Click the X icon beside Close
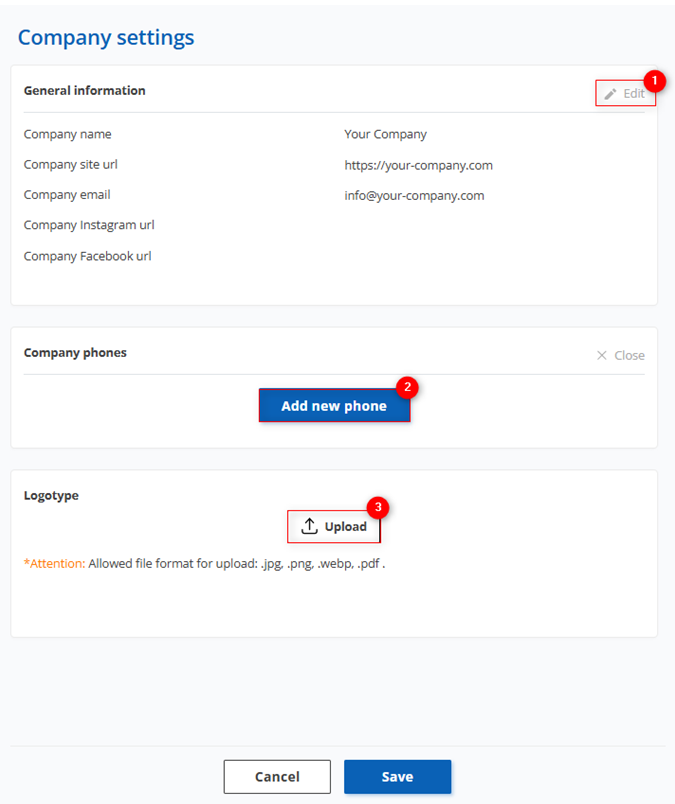This screenshot has width=675, height=804. point(602,355)
